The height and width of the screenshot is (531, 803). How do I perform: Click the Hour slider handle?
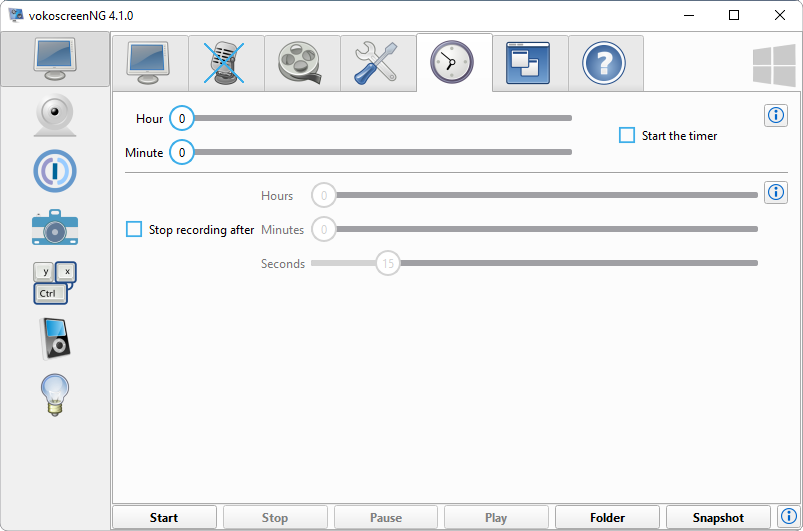pyautogui.click(x=181, y=118)
